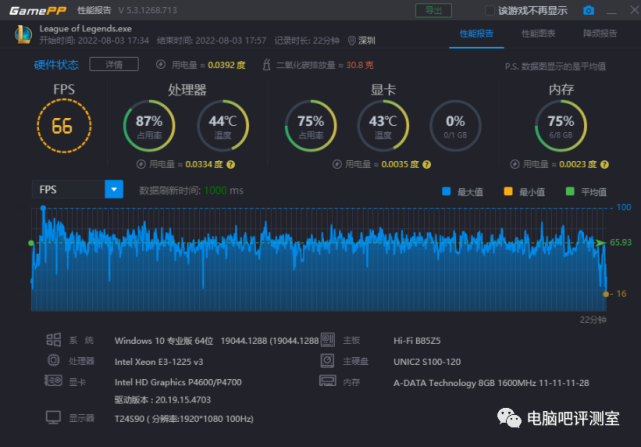Viewport: 641px width, 447px height.
Task: Click the carbon dioxide emission bottle icon
Action: pos(266,65)
